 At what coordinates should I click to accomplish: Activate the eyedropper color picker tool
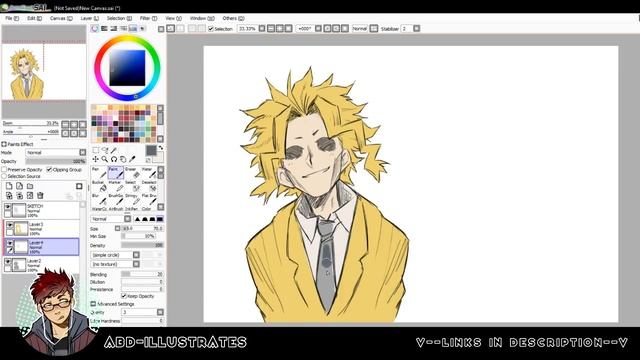tap(132, 159)
